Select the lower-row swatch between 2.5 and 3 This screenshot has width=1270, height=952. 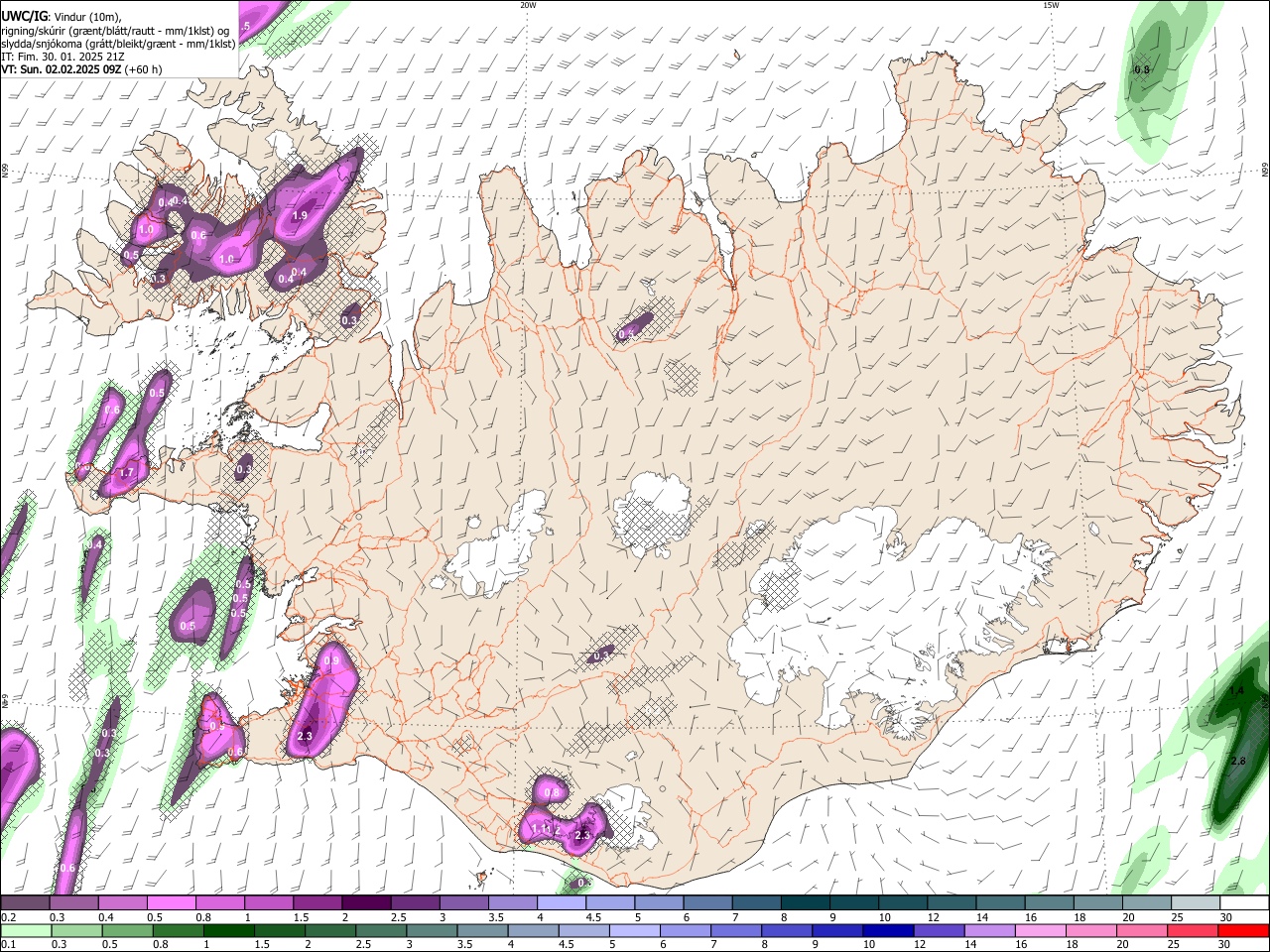pos(381,931)
